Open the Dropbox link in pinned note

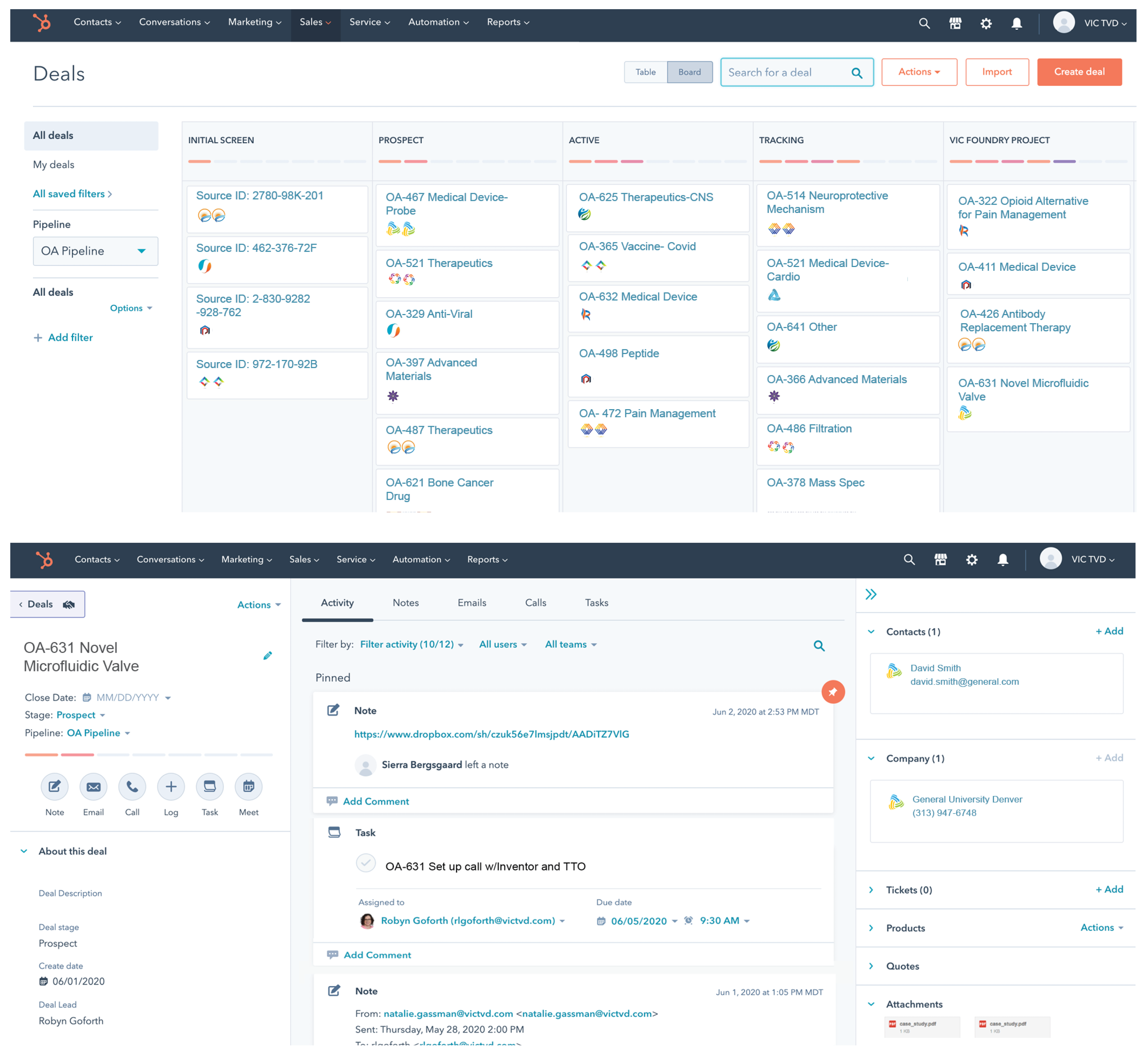[x=491, y=734]
